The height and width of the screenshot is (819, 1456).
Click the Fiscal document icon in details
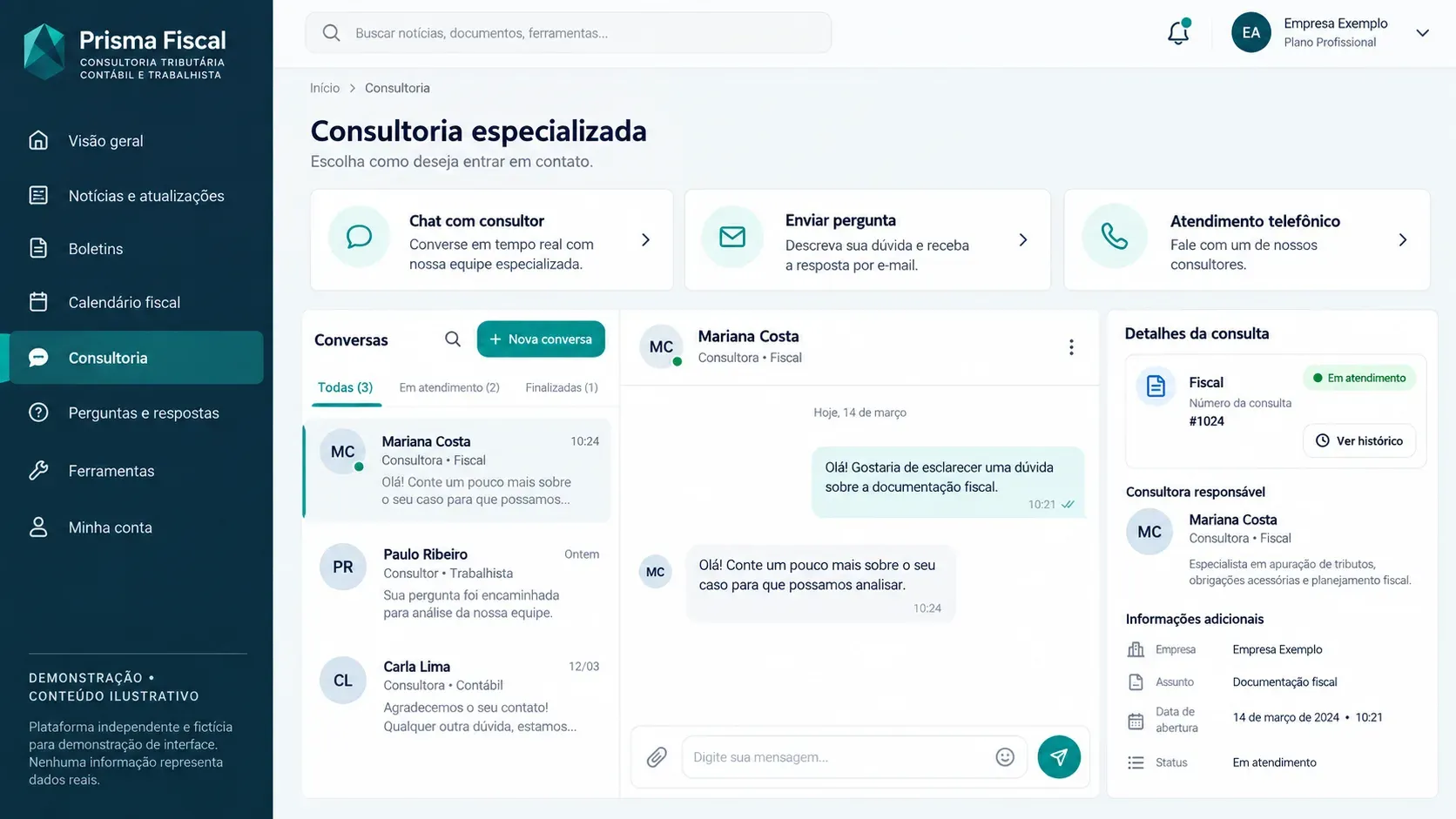1156,386
